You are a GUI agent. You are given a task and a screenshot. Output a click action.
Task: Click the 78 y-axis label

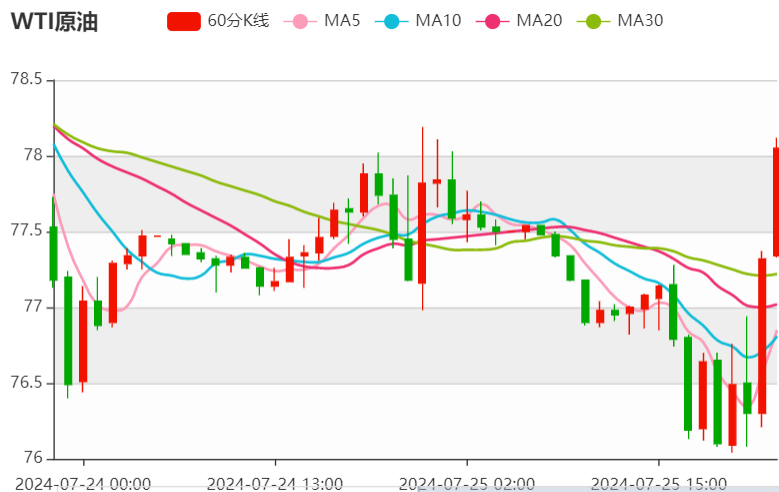[x=33, y=155]
